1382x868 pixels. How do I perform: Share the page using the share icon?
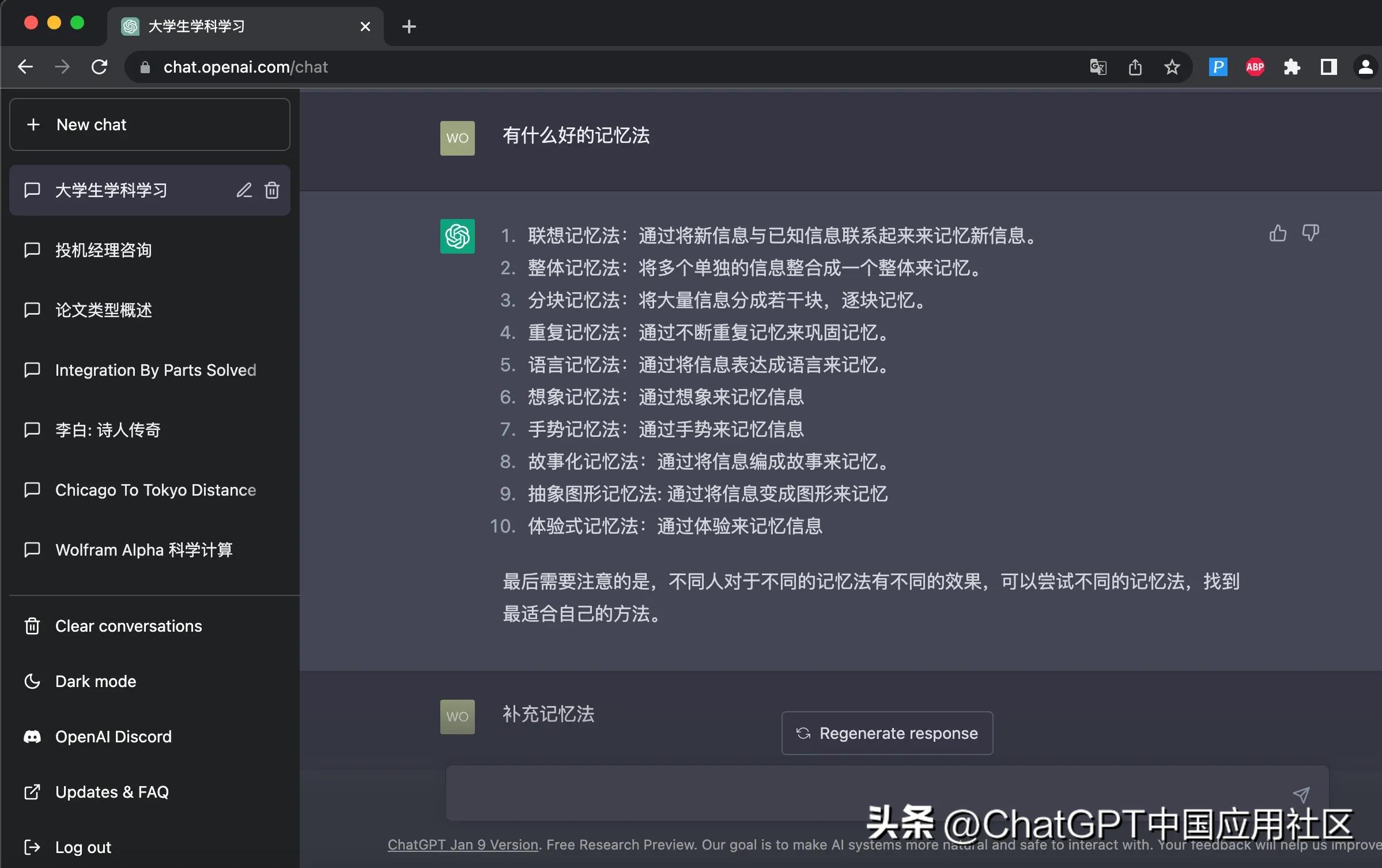pyautogui.click(x=1134, y=67)
